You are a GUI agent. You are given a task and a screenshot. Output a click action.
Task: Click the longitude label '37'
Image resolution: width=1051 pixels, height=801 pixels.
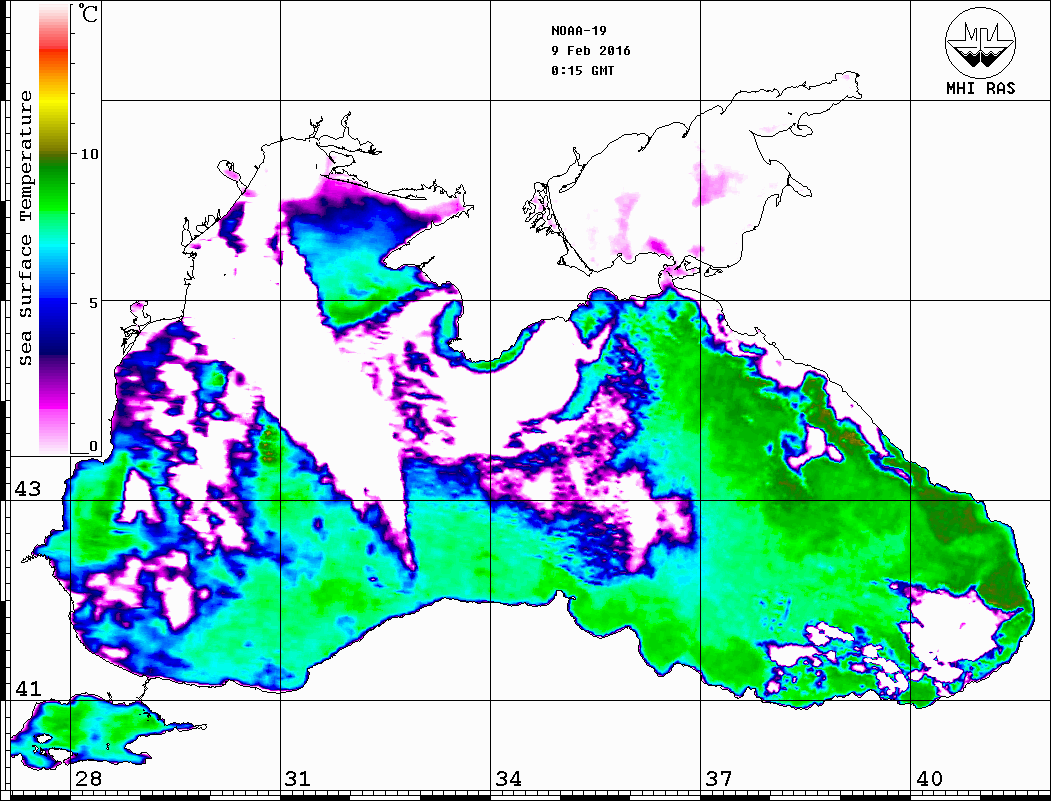point(719,779)
